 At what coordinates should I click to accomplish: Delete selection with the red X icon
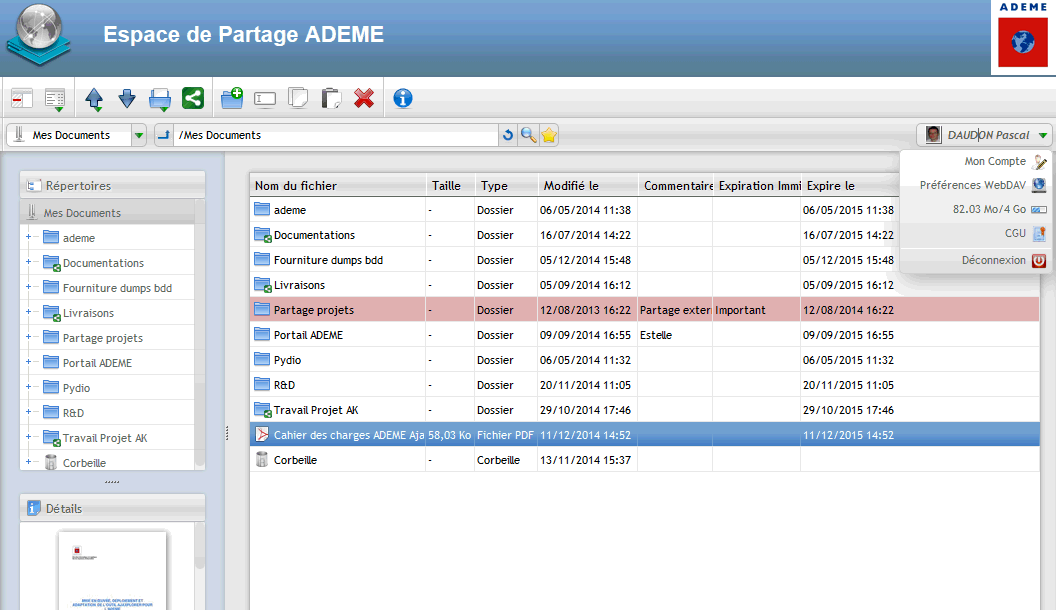pyautogui.click(x=364, y=98)
